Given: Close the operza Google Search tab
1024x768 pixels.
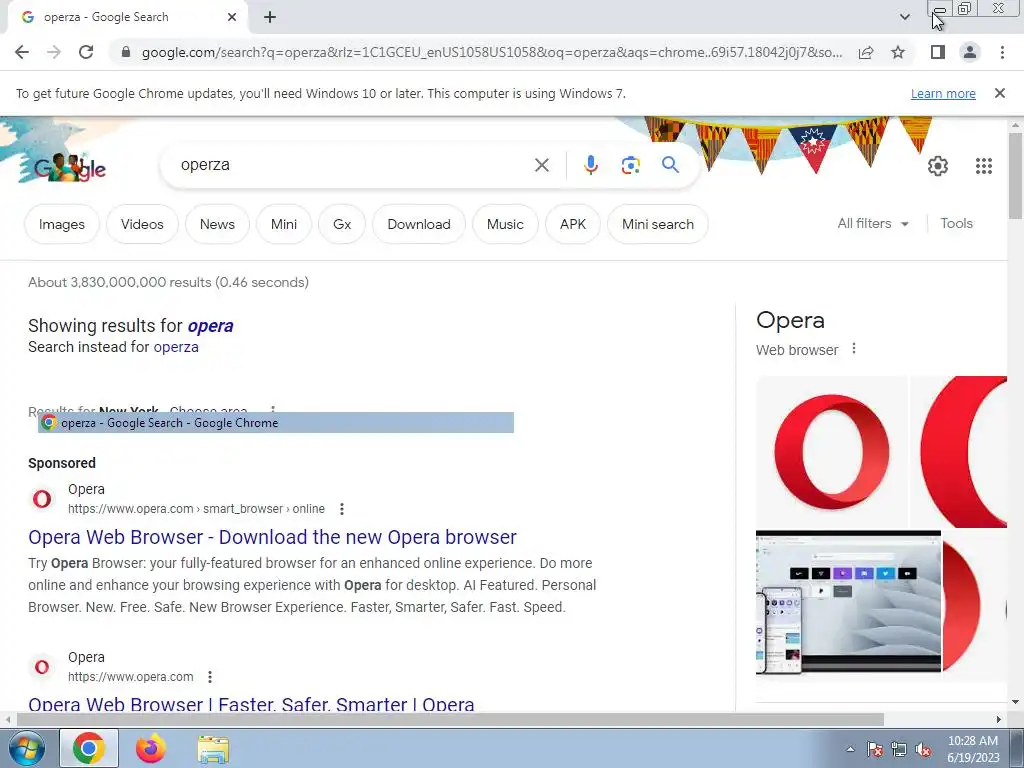Looking at the screenshot, I should [x=232, y=17].
